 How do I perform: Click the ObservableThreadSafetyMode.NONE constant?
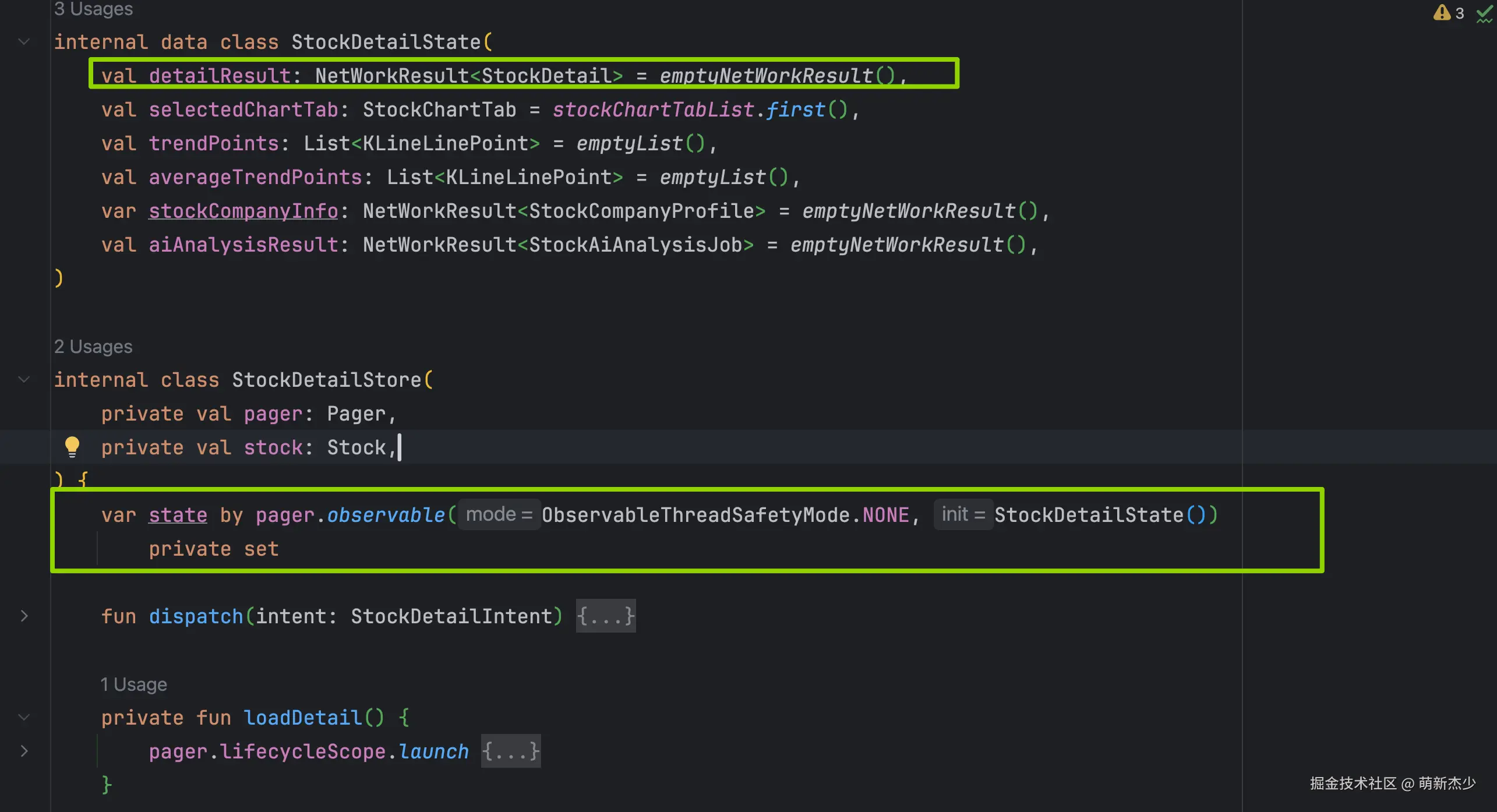[725, 516]
